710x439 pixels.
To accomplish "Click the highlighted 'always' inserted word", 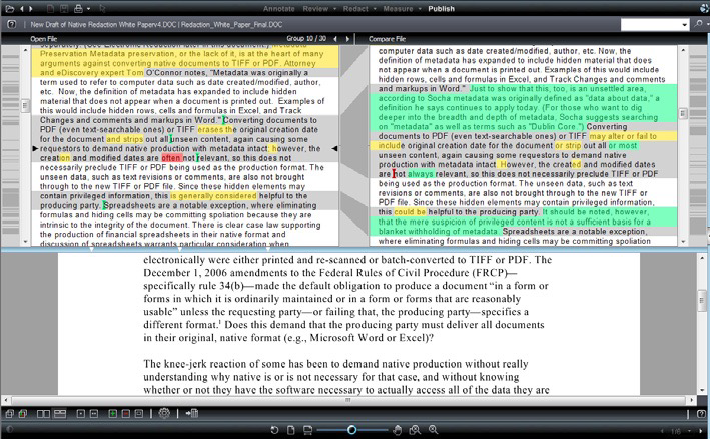I will 420,174.
